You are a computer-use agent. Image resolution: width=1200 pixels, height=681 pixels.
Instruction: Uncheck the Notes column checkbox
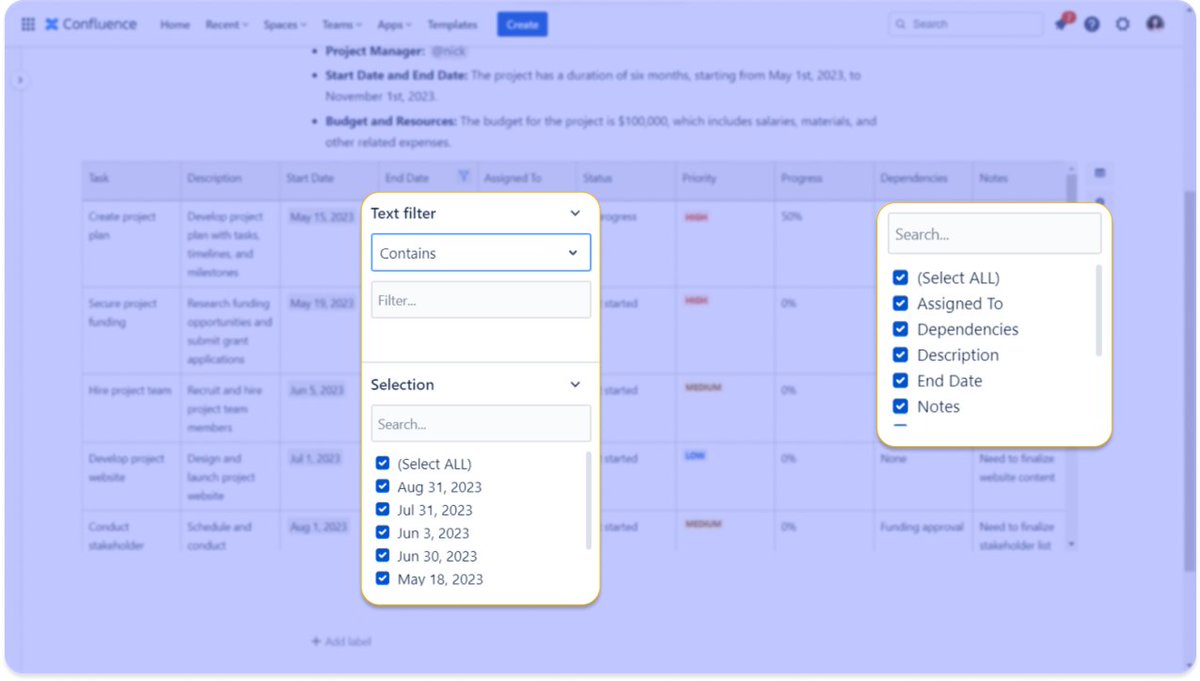tap(900, 406)
